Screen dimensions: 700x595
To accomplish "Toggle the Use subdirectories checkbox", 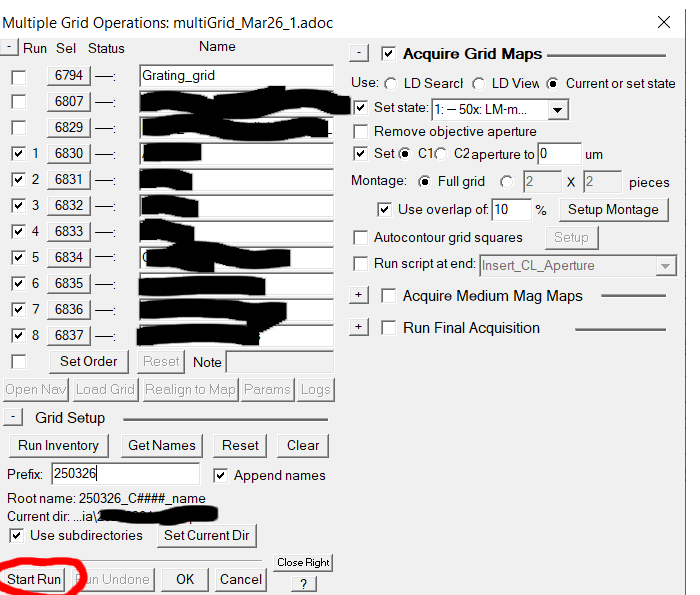I will 17,536.
